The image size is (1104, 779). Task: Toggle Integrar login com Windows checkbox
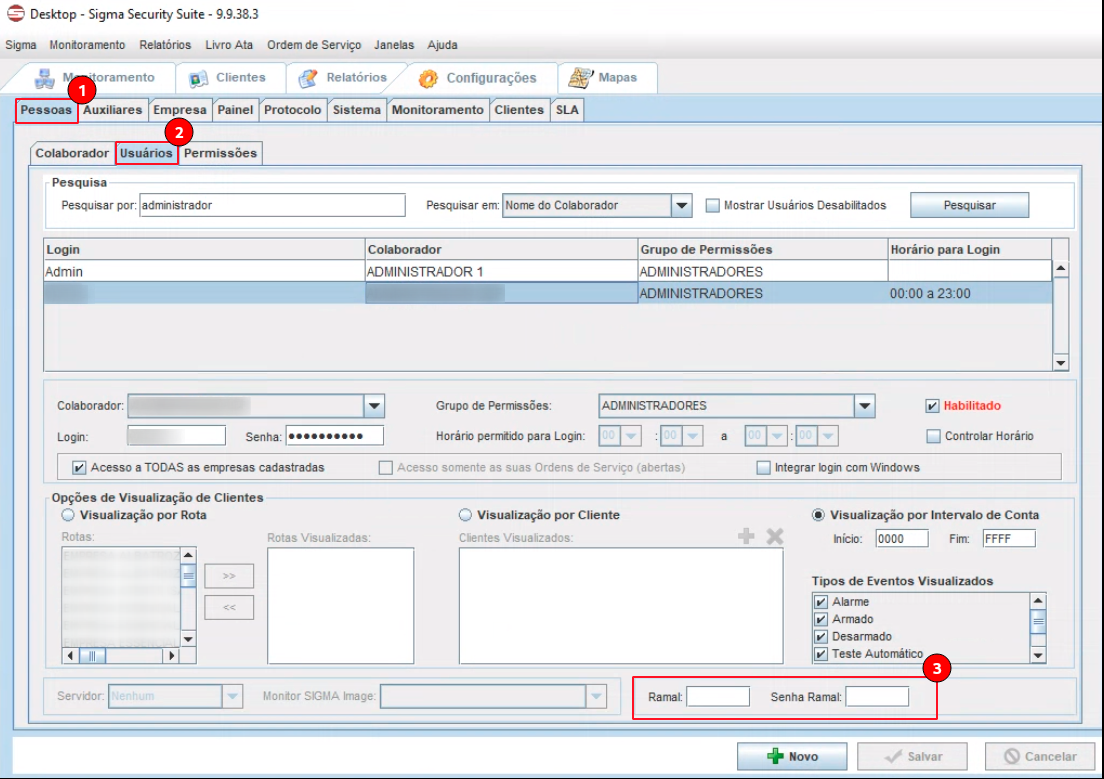point(763,467)
